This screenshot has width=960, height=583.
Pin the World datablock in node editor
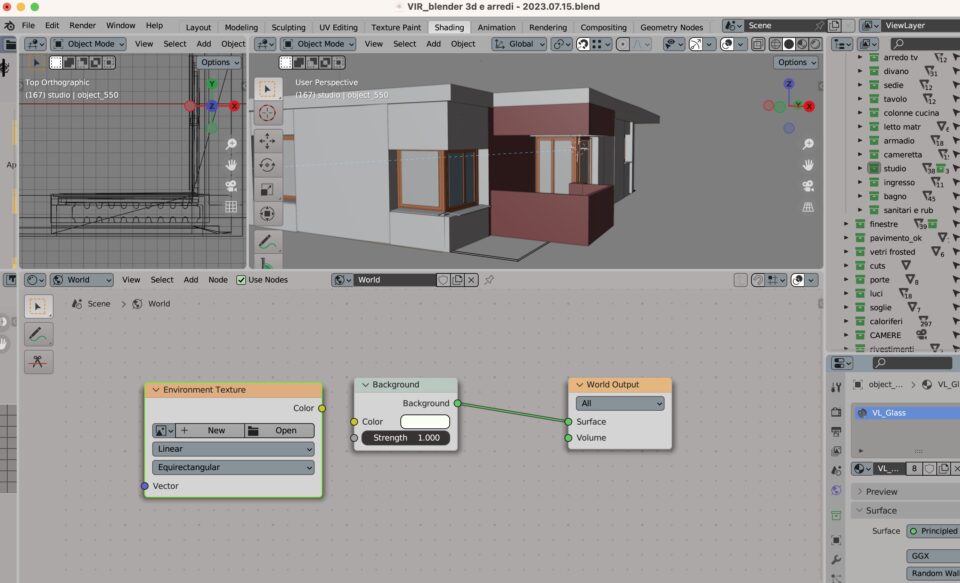489,280
